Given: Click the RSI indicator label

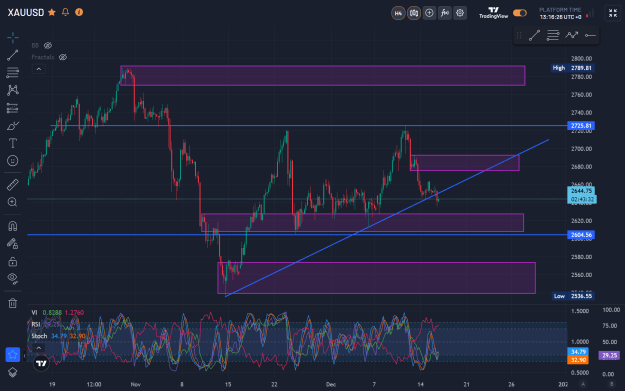Looking at the screenshot, I should (x=36, y=324).
